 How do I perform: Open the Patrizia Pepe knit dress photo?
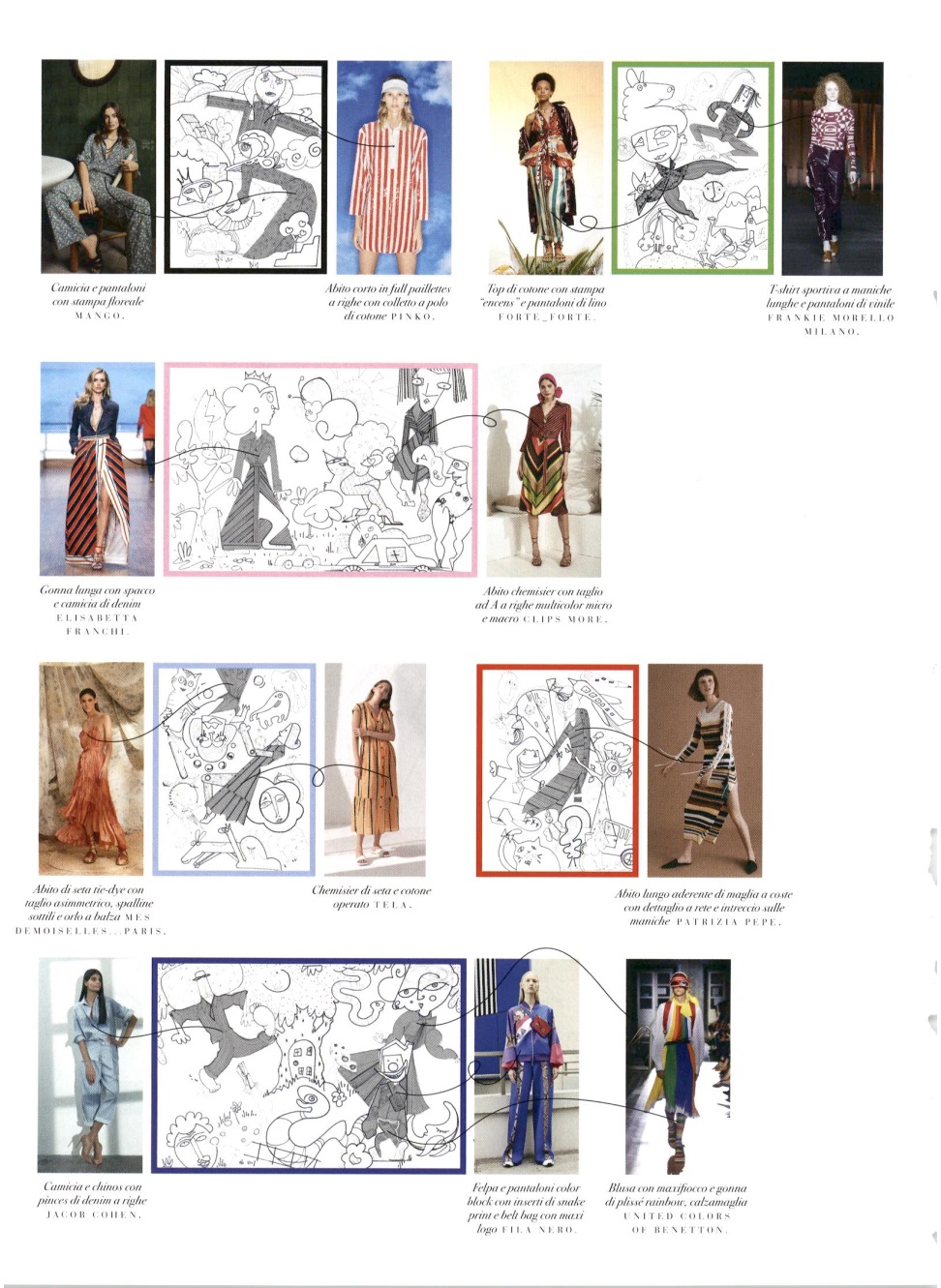[x=705, y=770]
